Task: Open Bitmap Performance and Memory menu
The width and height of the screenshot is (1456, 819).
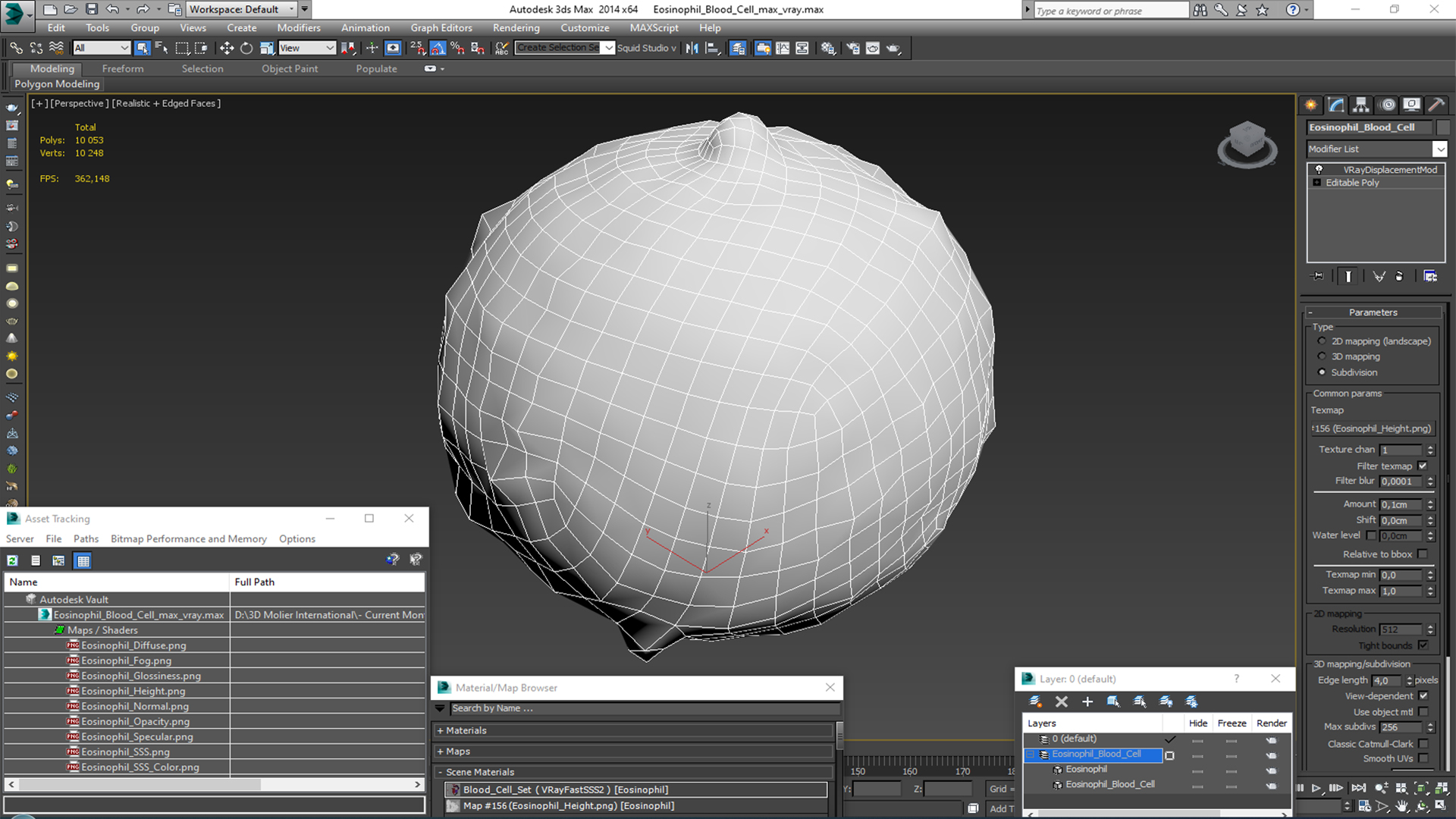Action: pyautogui.click(x=189, y=539)
